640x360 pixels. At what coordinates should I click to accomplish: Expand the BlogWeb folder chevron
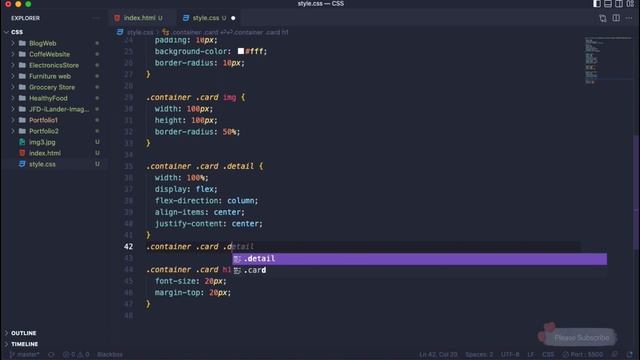coord(13,43)
